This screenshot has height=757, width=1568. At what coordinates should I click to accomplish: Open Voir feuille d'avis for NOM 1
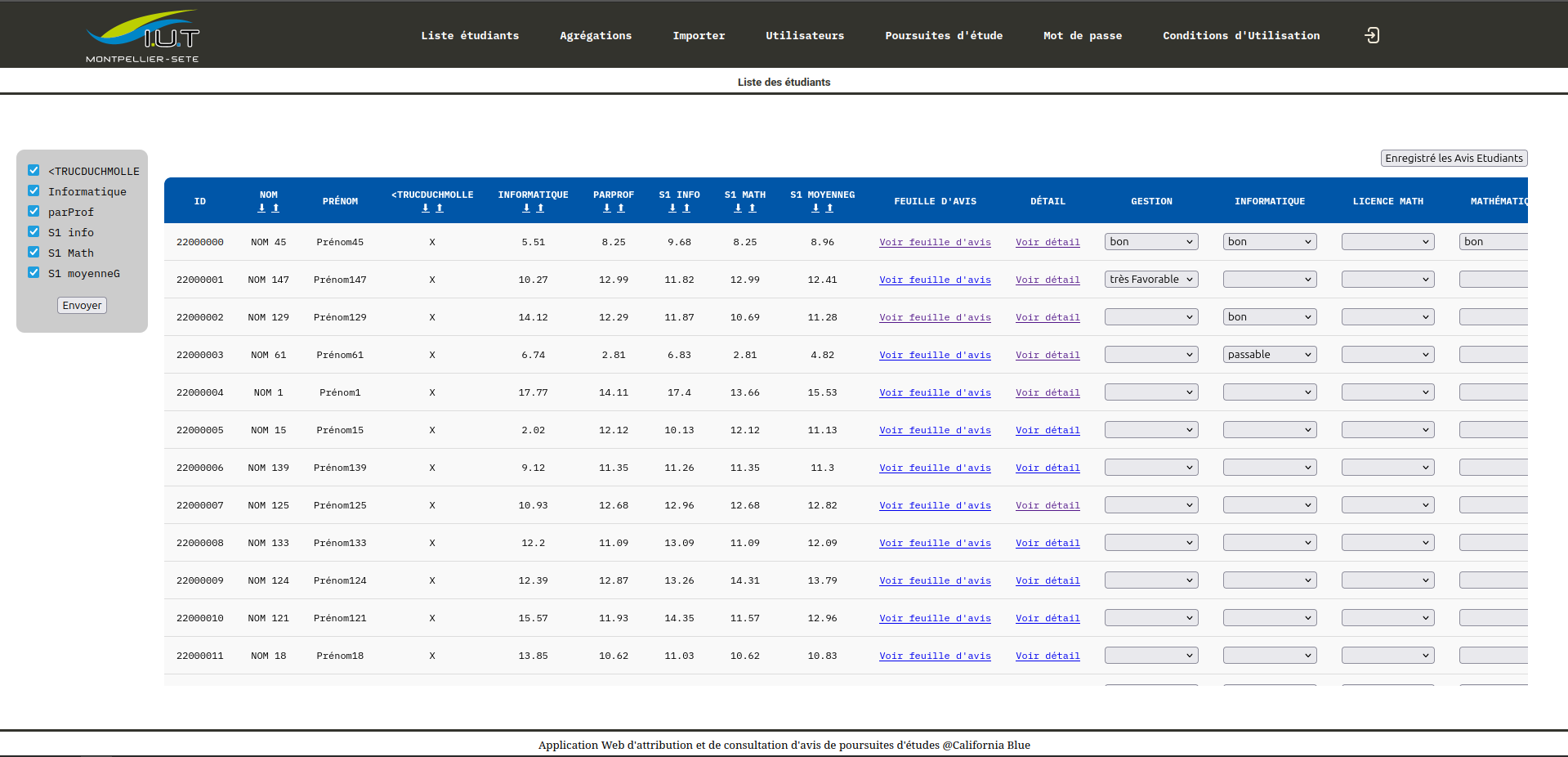(x=934, y=392)
